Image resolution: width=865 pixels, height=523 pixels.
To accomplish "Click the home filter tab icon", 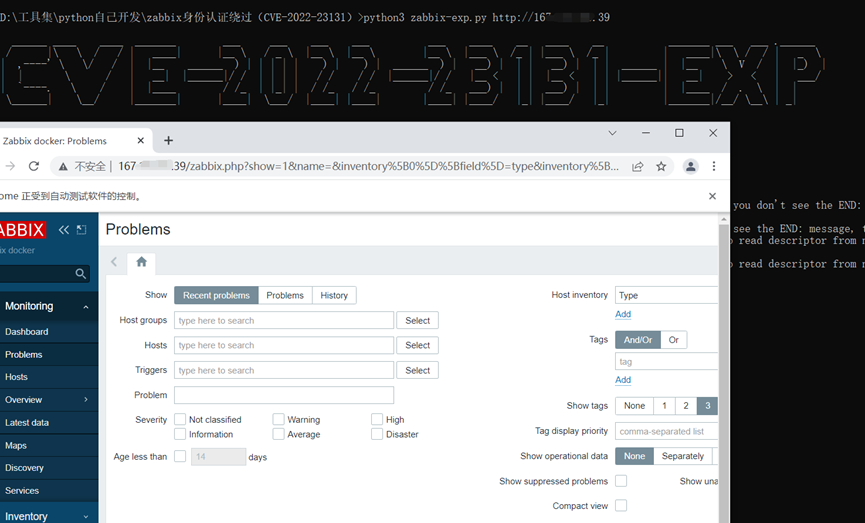I will click(141, 262).
